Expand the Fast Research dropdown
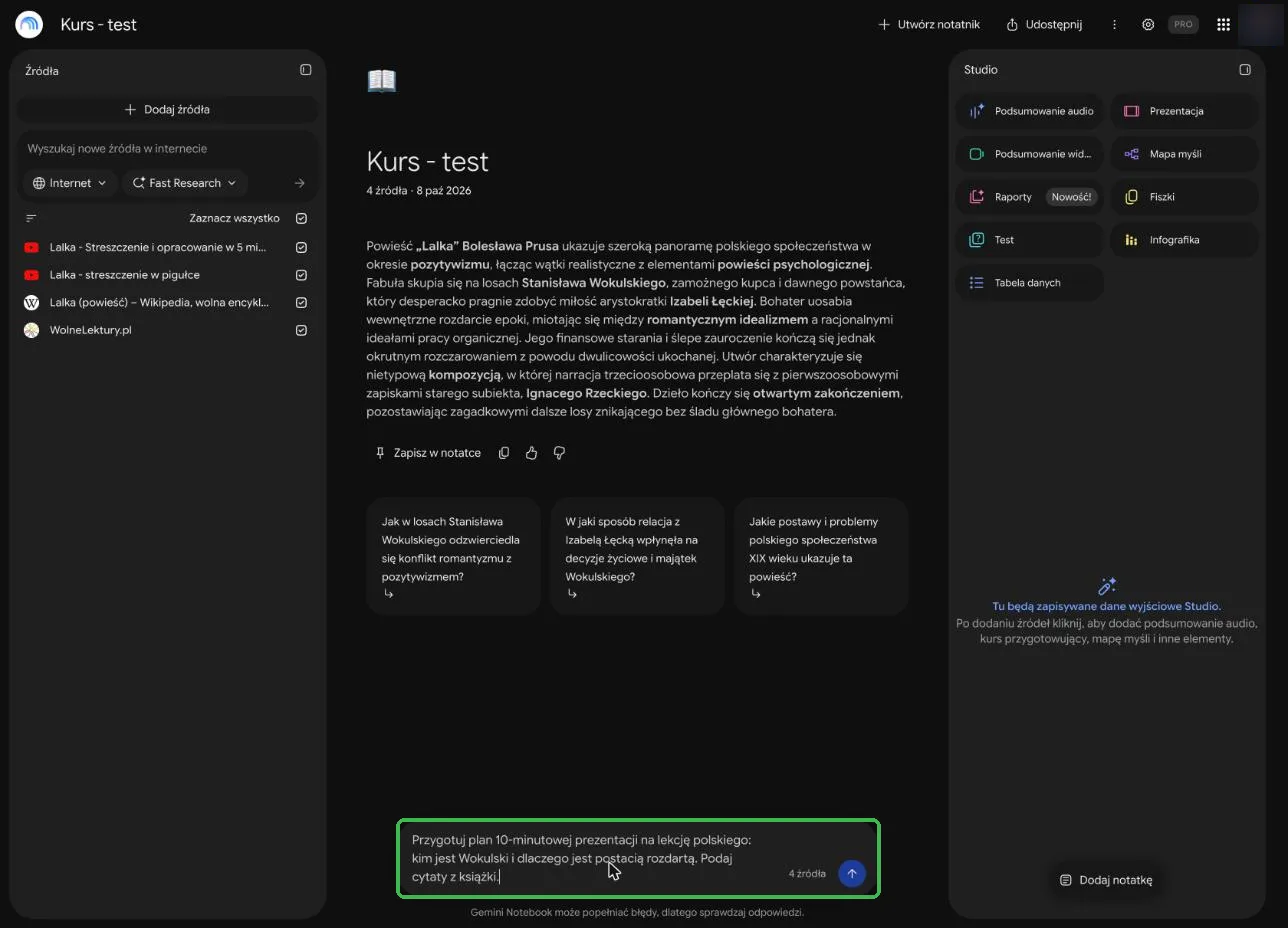This screenshot has width=1288, height=928. click(x=185, y=183)
